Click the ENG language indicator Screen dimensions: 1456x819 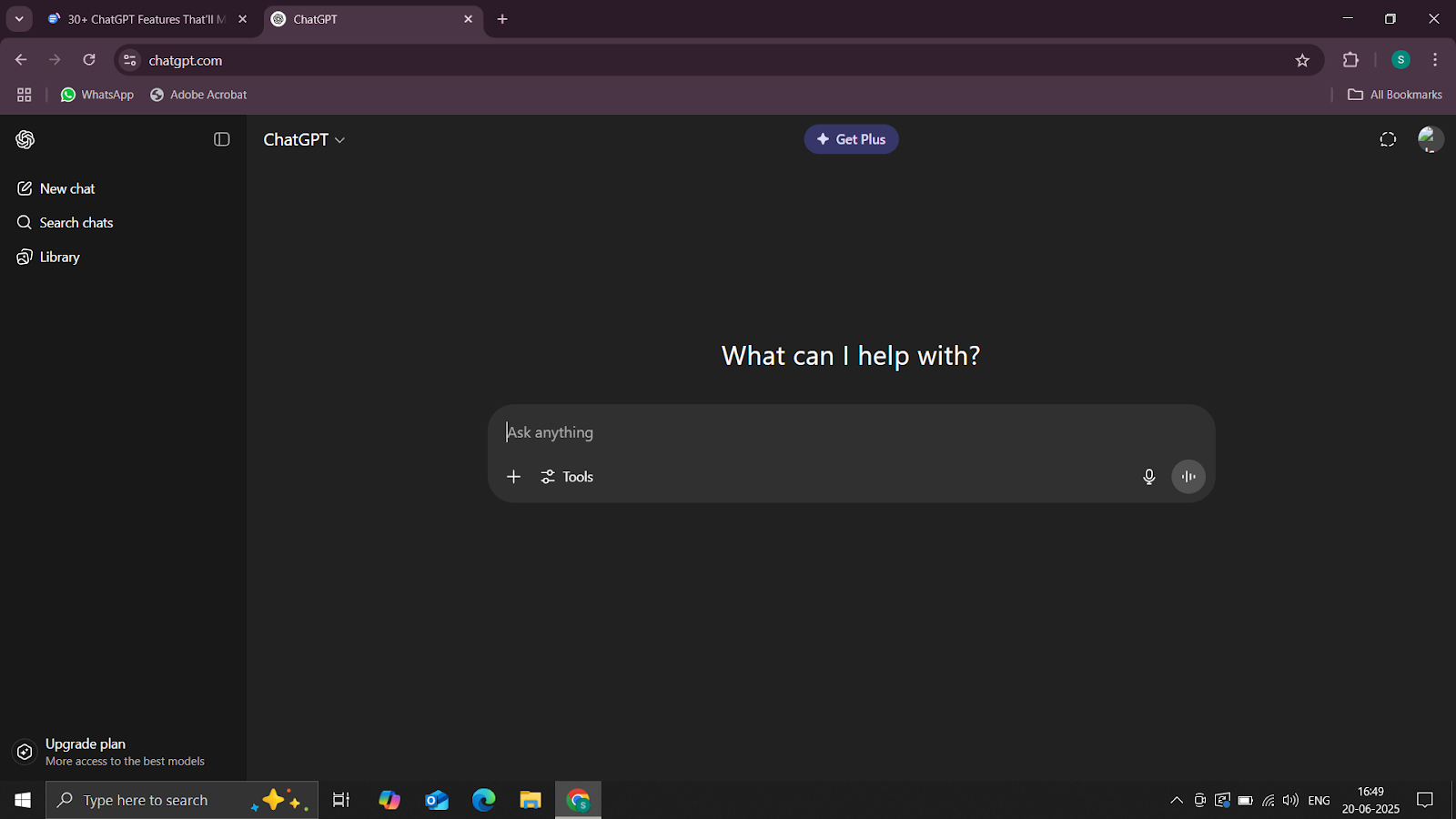pyautogui.click(x=1319, y=800)
